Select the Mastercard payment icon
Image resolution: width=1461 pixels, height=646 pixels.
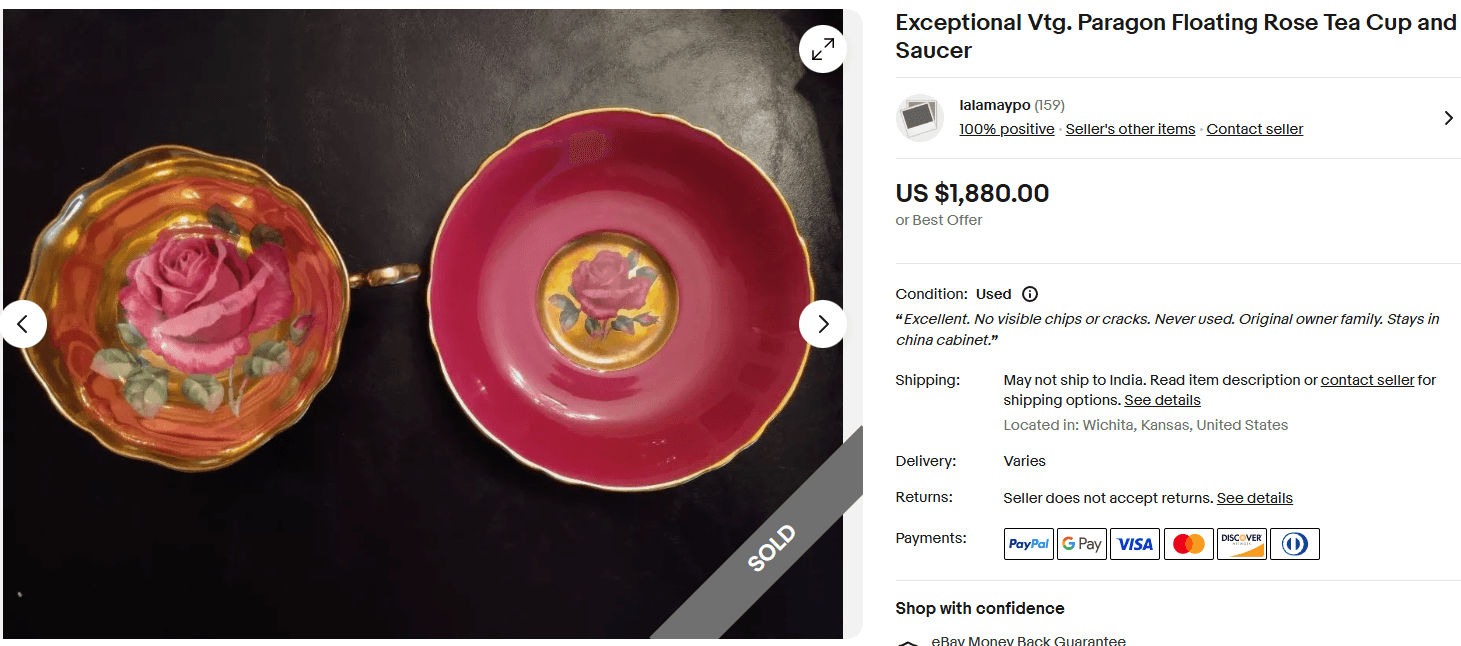click(1188, 543)
